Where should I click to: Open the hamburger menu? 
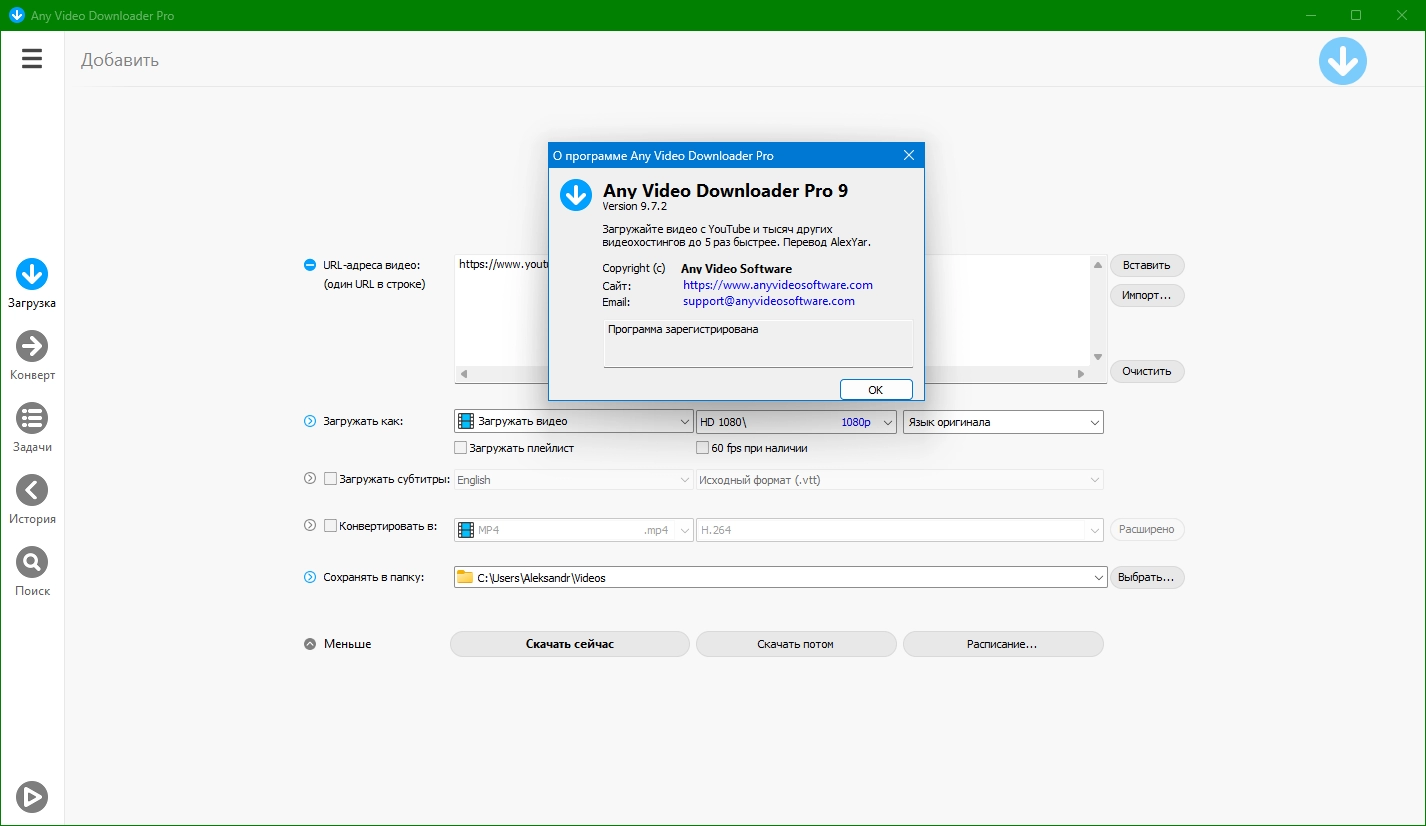32,59
